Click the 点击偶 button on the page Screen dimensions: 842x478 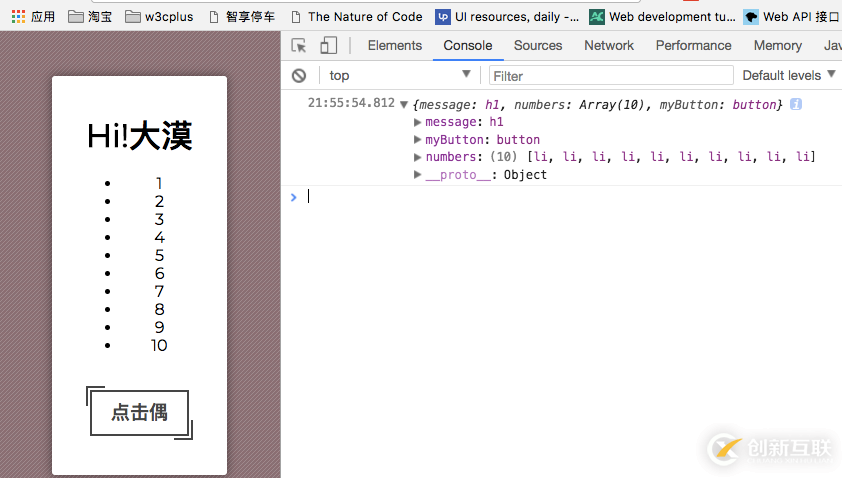click(140, 412)
